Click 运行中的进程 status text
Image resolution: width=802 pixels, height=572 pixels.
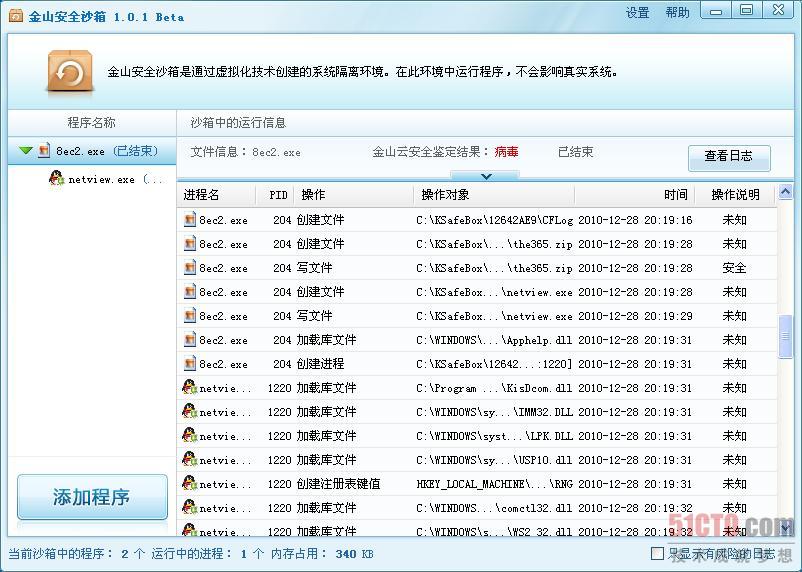207,554
